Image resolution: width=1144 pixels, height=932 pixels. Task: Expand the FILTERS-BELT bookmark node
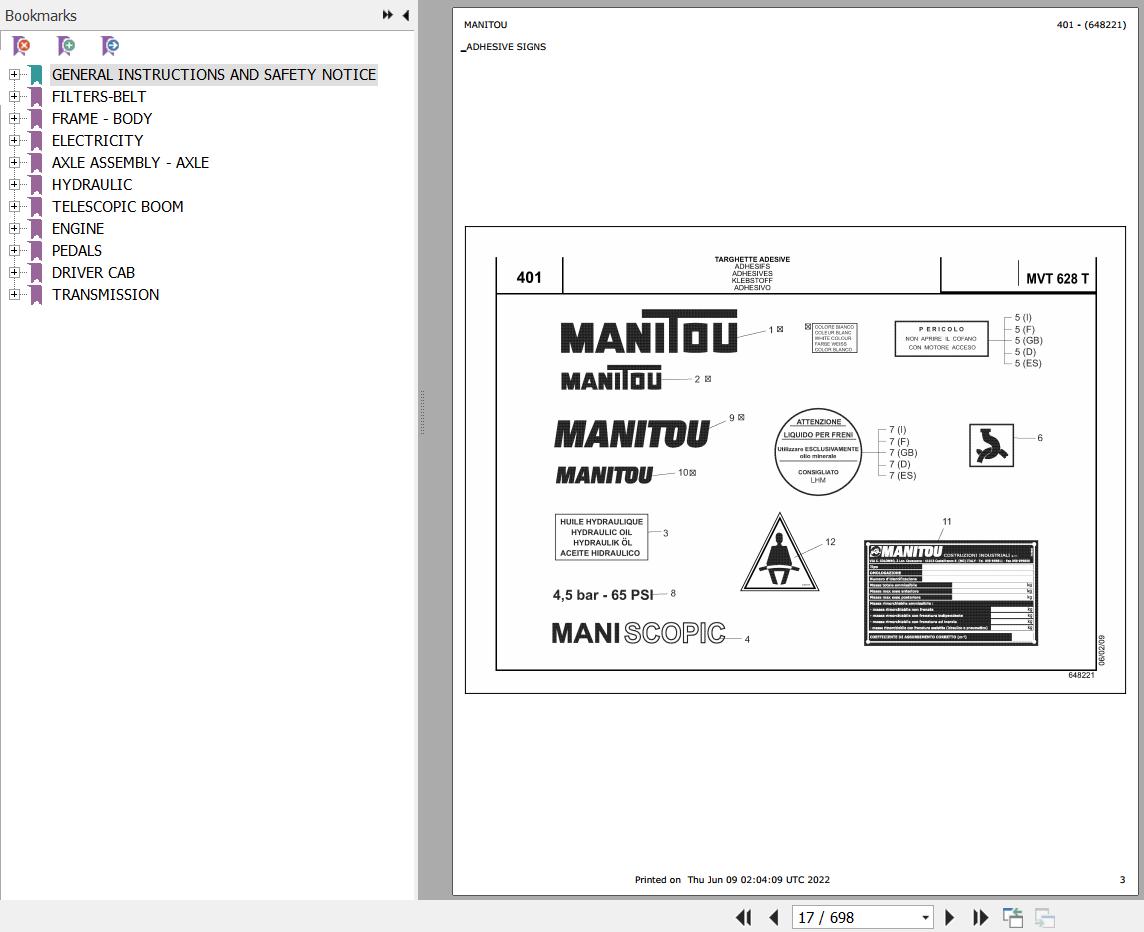point(14,96)
